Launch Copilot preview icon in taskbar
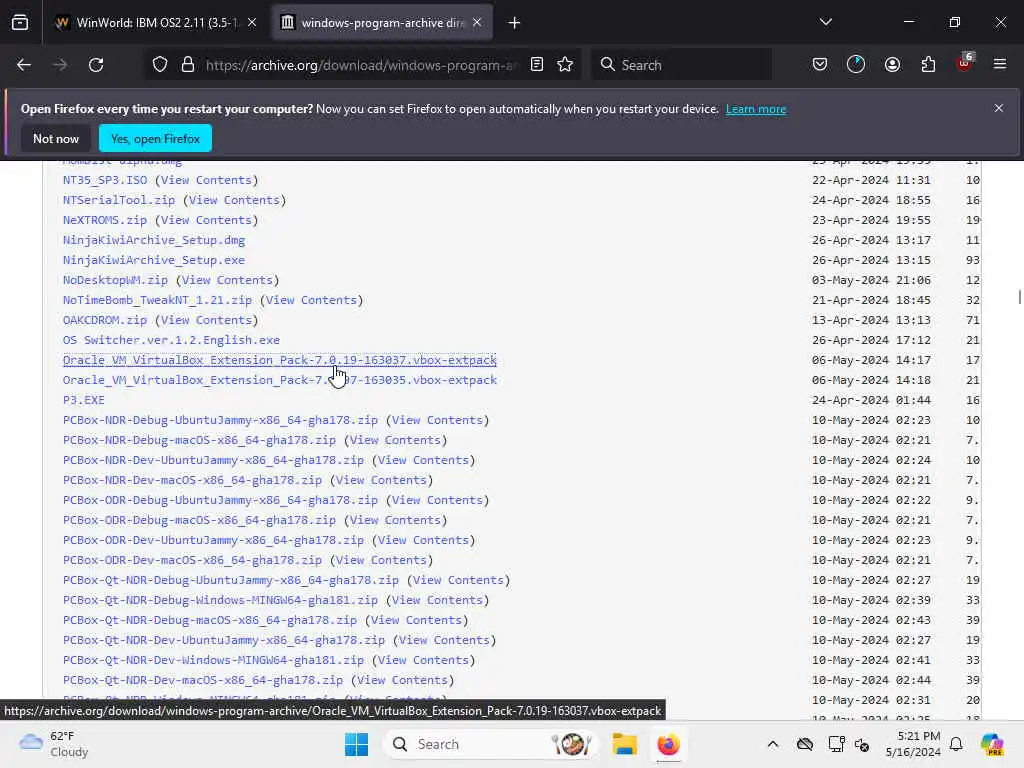 point(992,744)
